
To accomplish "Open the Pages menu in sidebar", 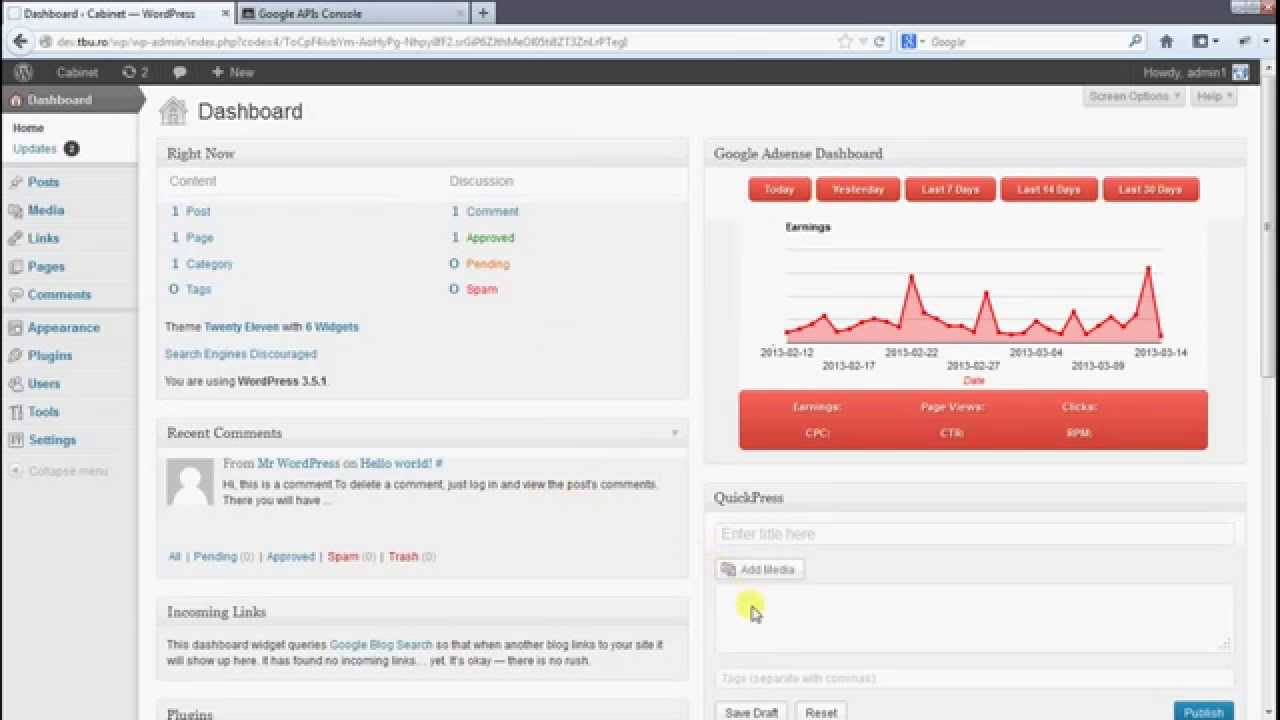I will [46, 266].
